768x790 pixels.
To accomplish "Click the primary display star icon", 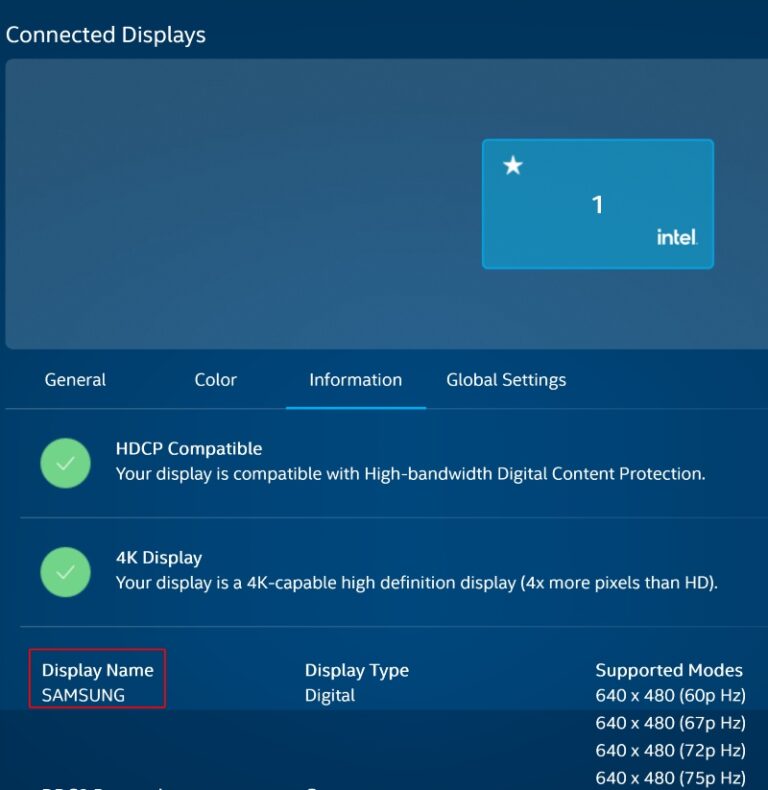I will click(x=513, y=165).
